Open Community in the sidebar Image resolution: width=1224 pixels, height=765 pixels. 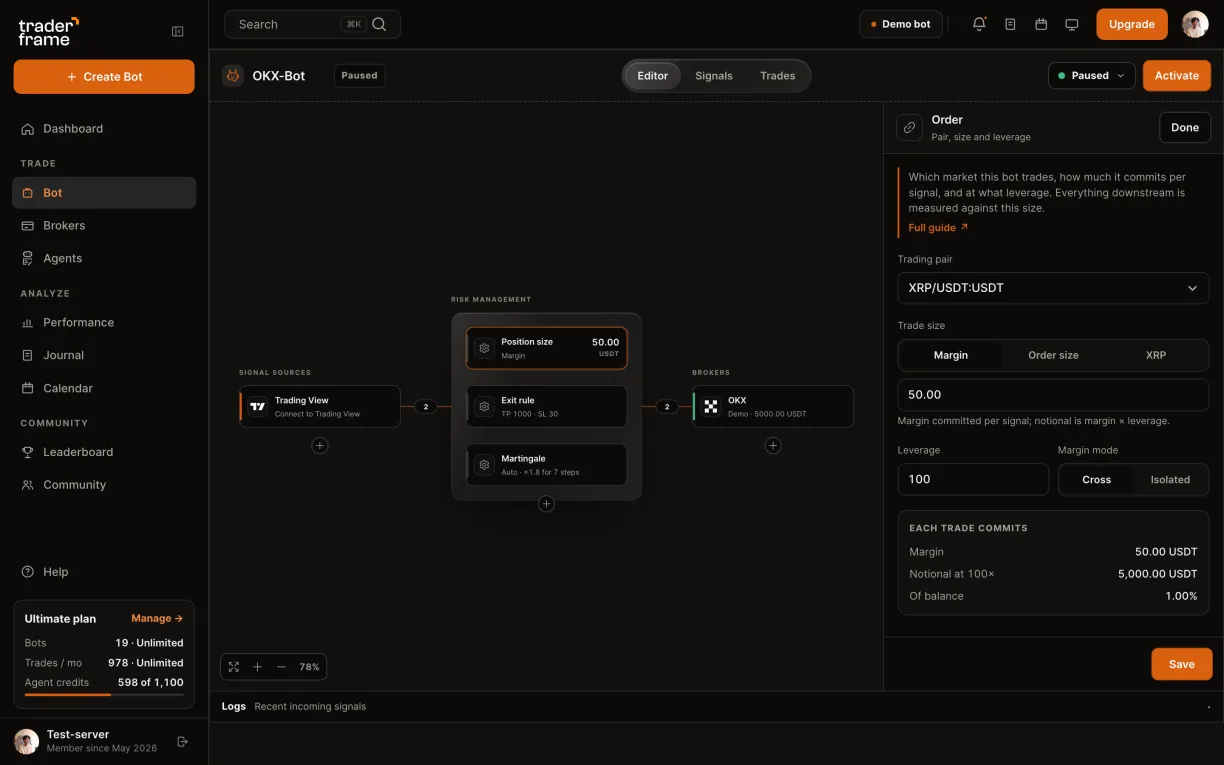(104, 485)
